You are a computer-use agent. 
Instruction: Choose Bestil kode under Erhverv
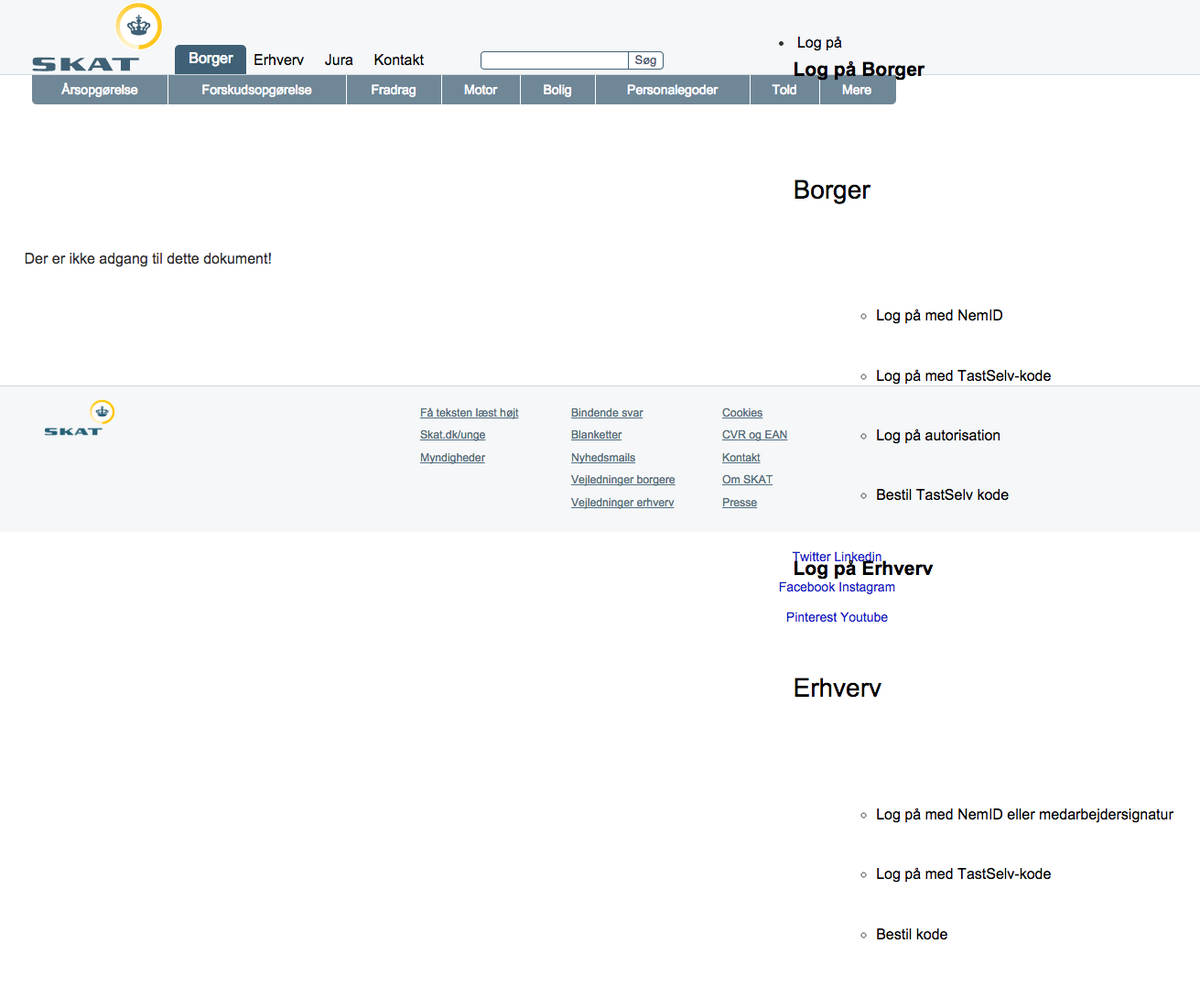912,935
